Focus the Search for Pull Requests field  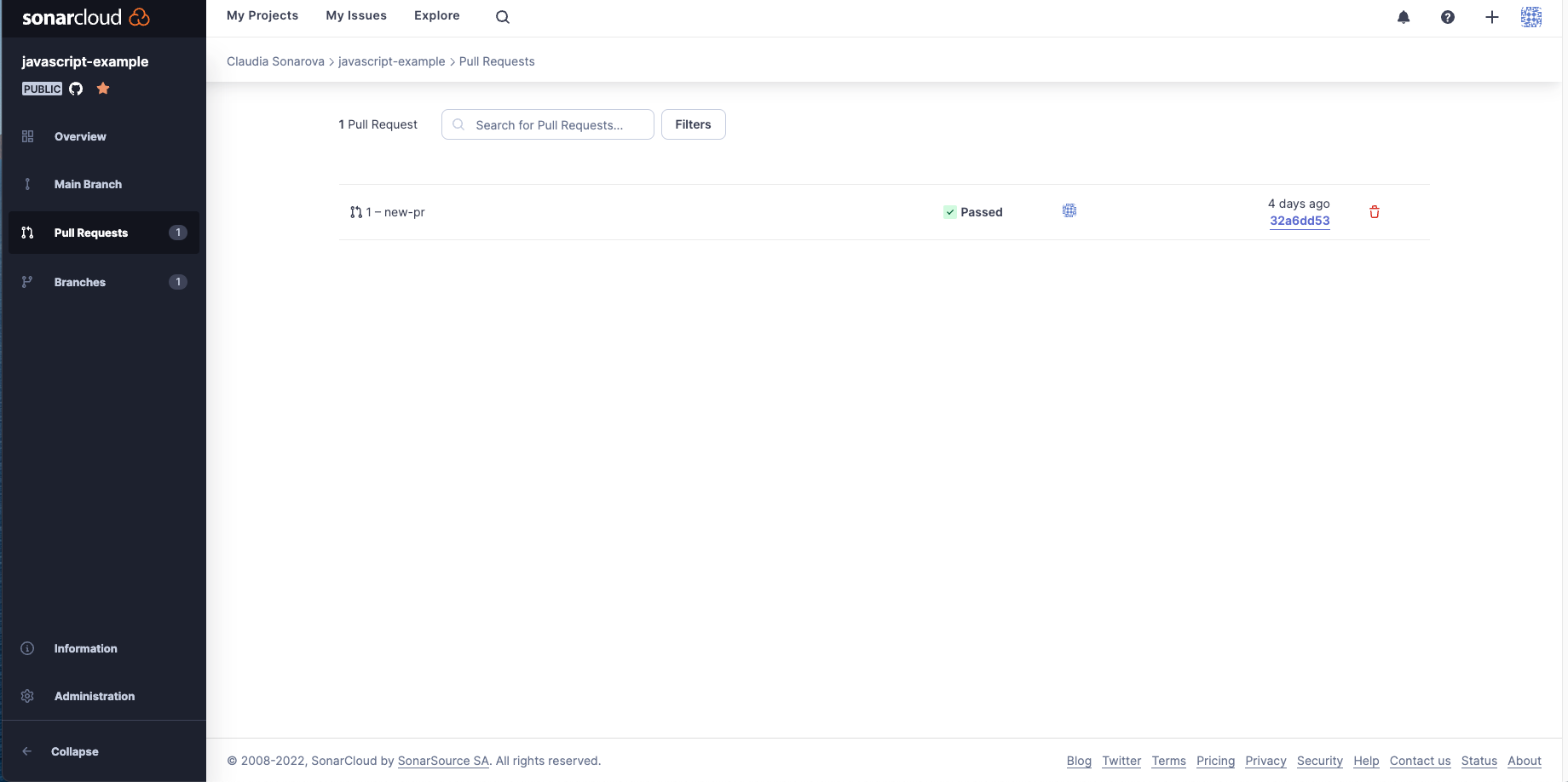click(548, 124)
